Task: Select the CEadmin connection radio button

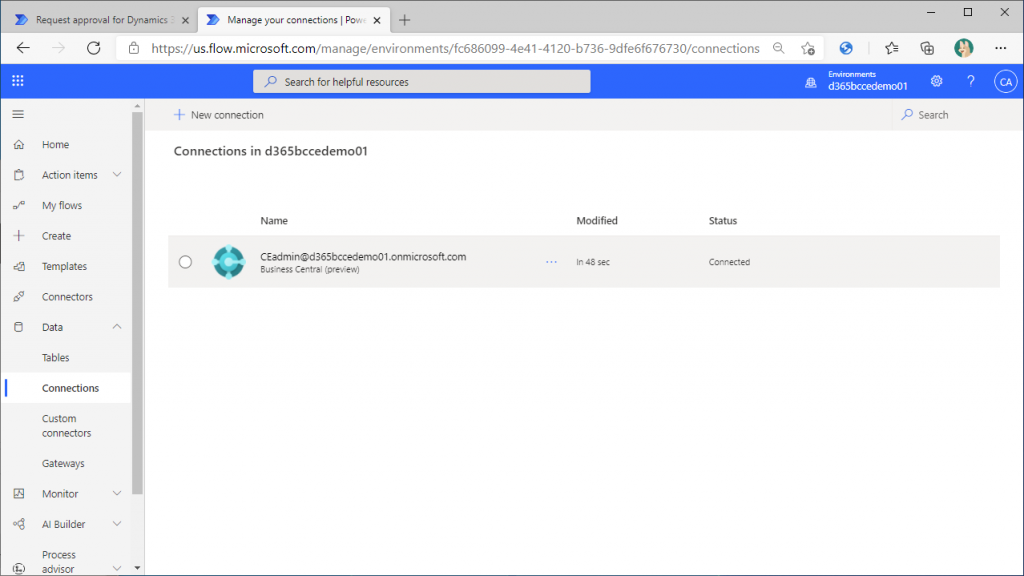Action: (185, 262)
